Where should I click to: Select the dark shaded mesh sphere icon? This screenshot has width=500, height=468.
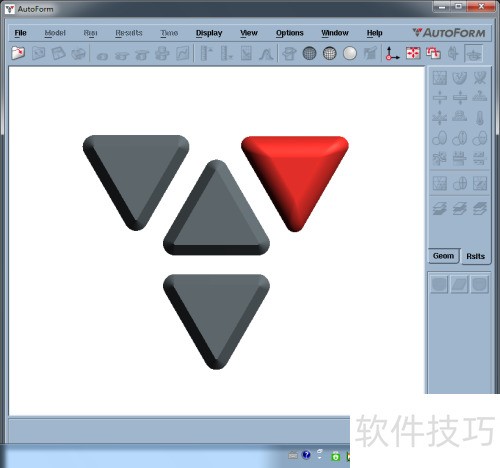point(309,53)
